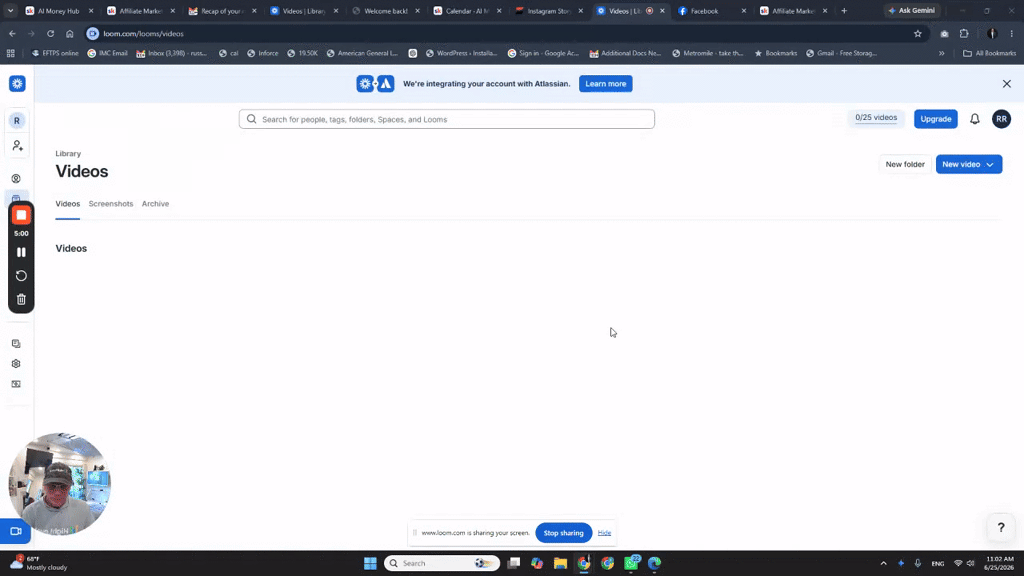Screen dimensions: 1024x576
Task: Open the IMC Email bookmark
Action: (108, 54)
